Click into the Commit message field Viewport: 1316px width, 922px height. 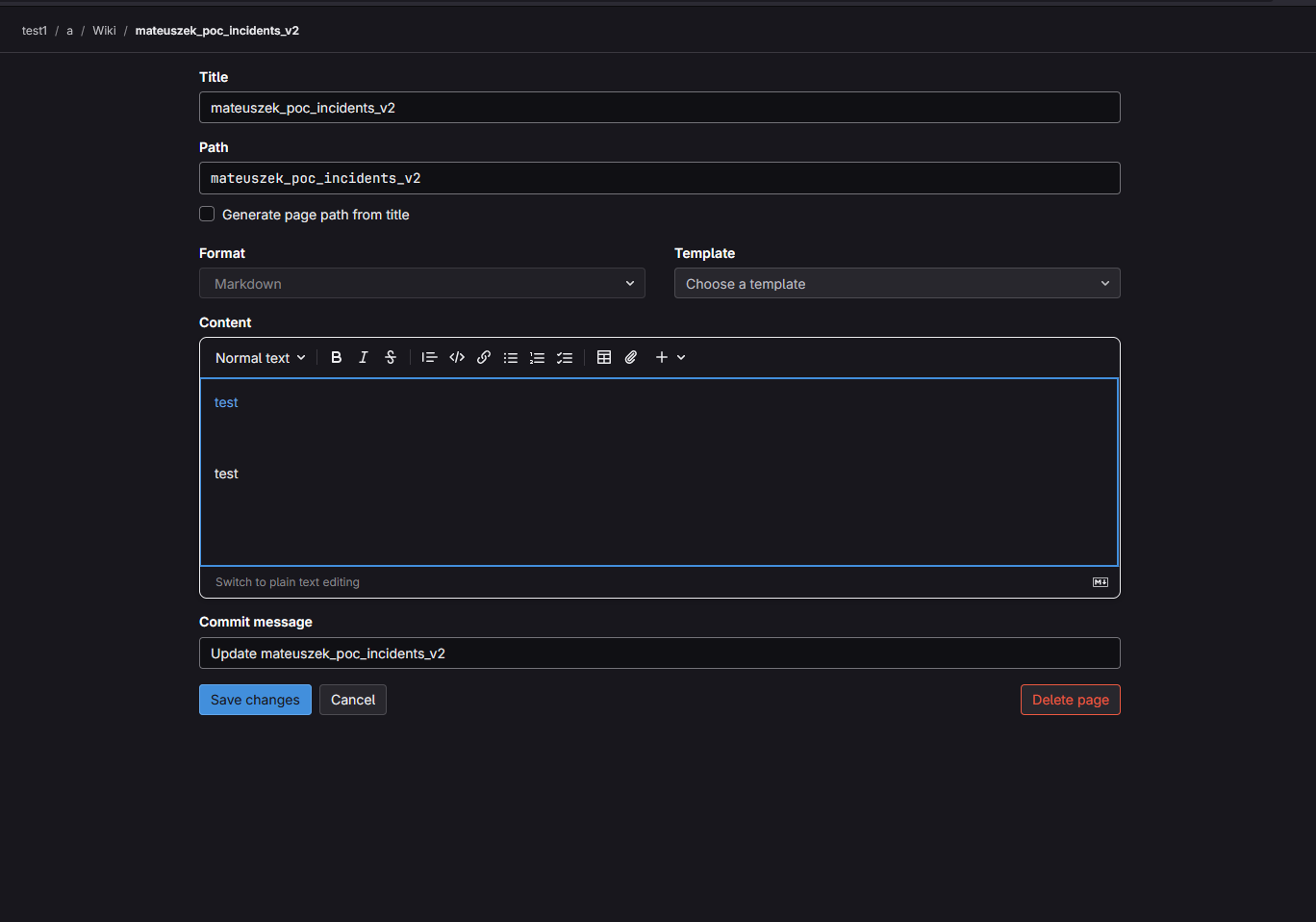click(x=659, y=653)
